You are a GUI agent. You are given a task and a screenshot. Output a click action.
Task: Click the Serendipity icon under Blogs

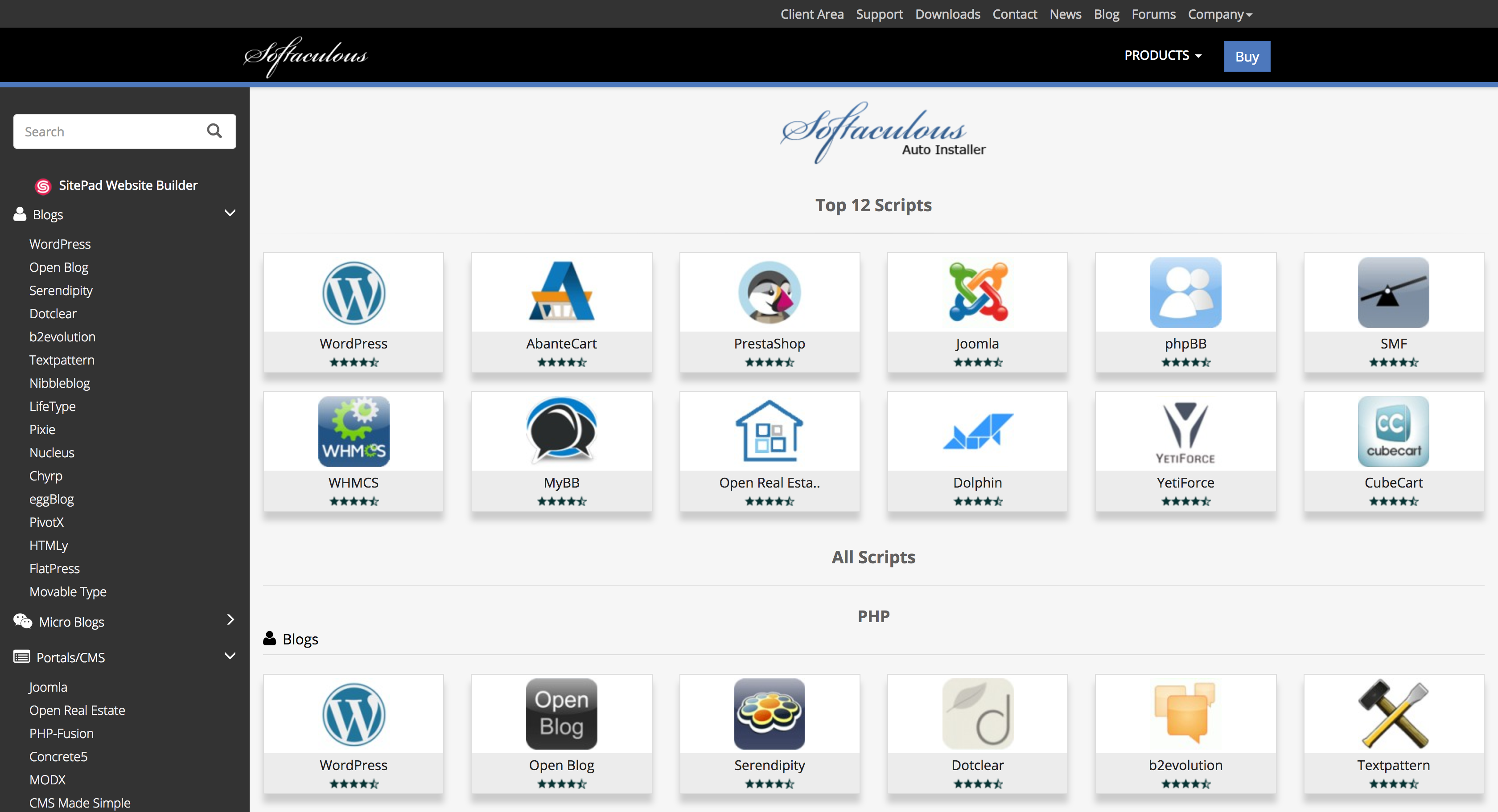[770, 714]
